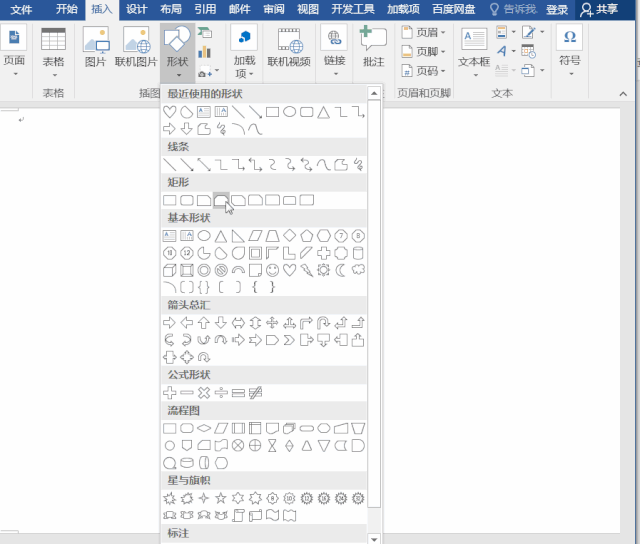Viewport: 640px width, 544px height.
Task: Click the Pictures insert button
Action: pyautogui.click(x=96, y=47)
